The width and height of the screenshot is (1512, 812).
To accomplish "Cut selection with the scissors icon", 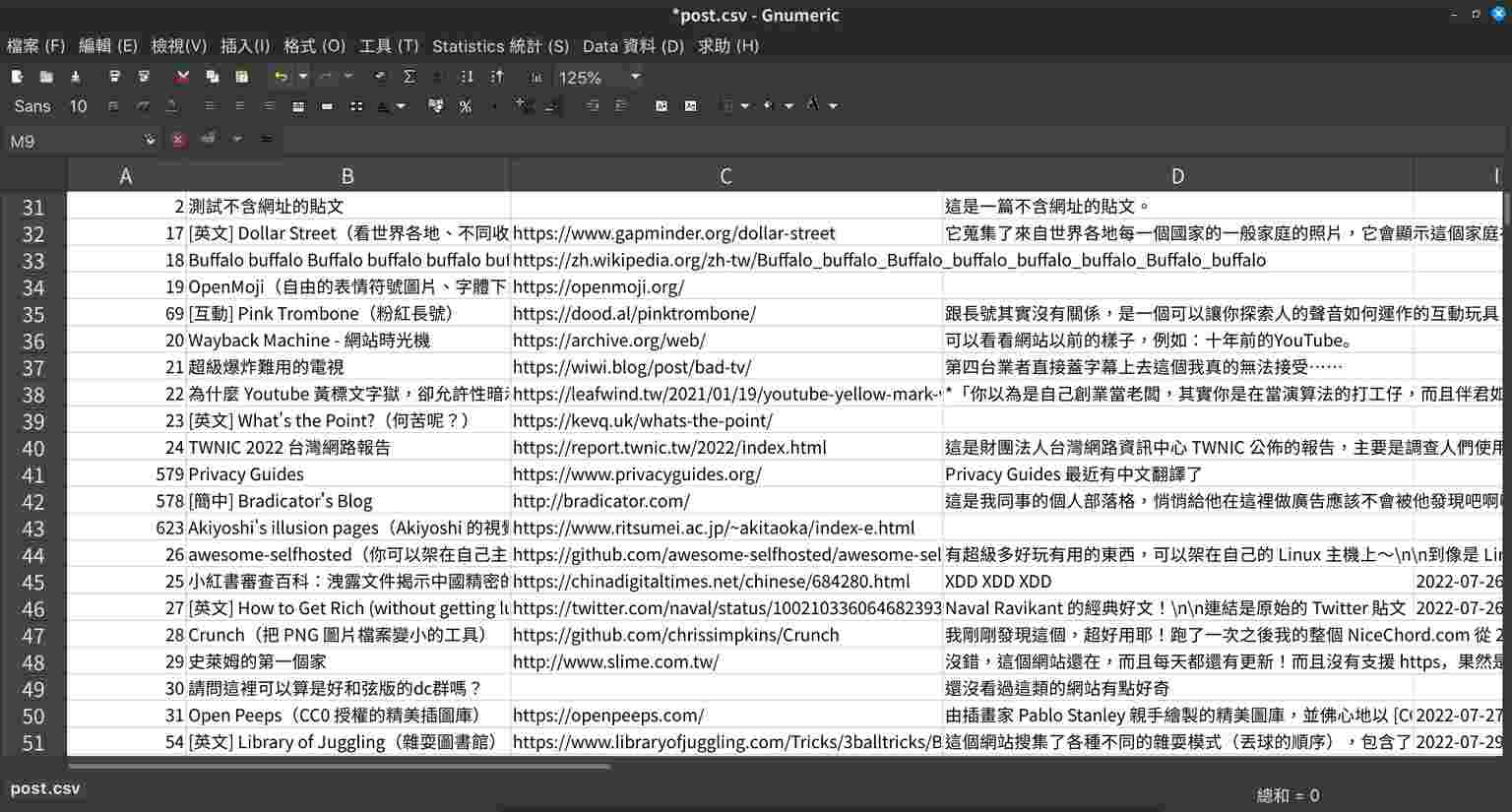I will pyautogui.click(x=182, y=77).
